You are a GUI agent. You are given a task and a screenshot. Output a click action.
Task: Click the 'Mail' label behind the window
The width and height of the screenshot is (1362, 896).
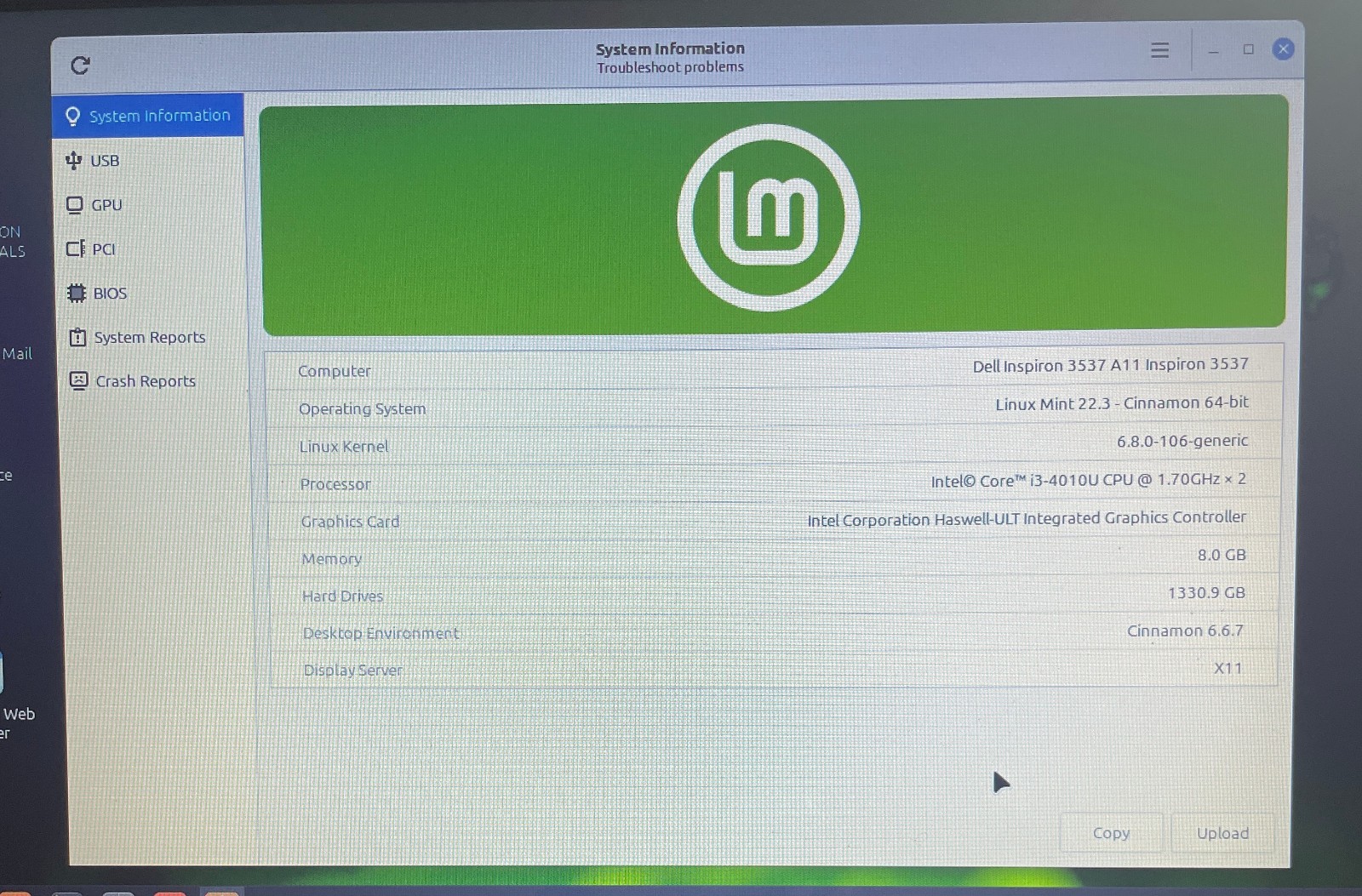coord(17,353)
